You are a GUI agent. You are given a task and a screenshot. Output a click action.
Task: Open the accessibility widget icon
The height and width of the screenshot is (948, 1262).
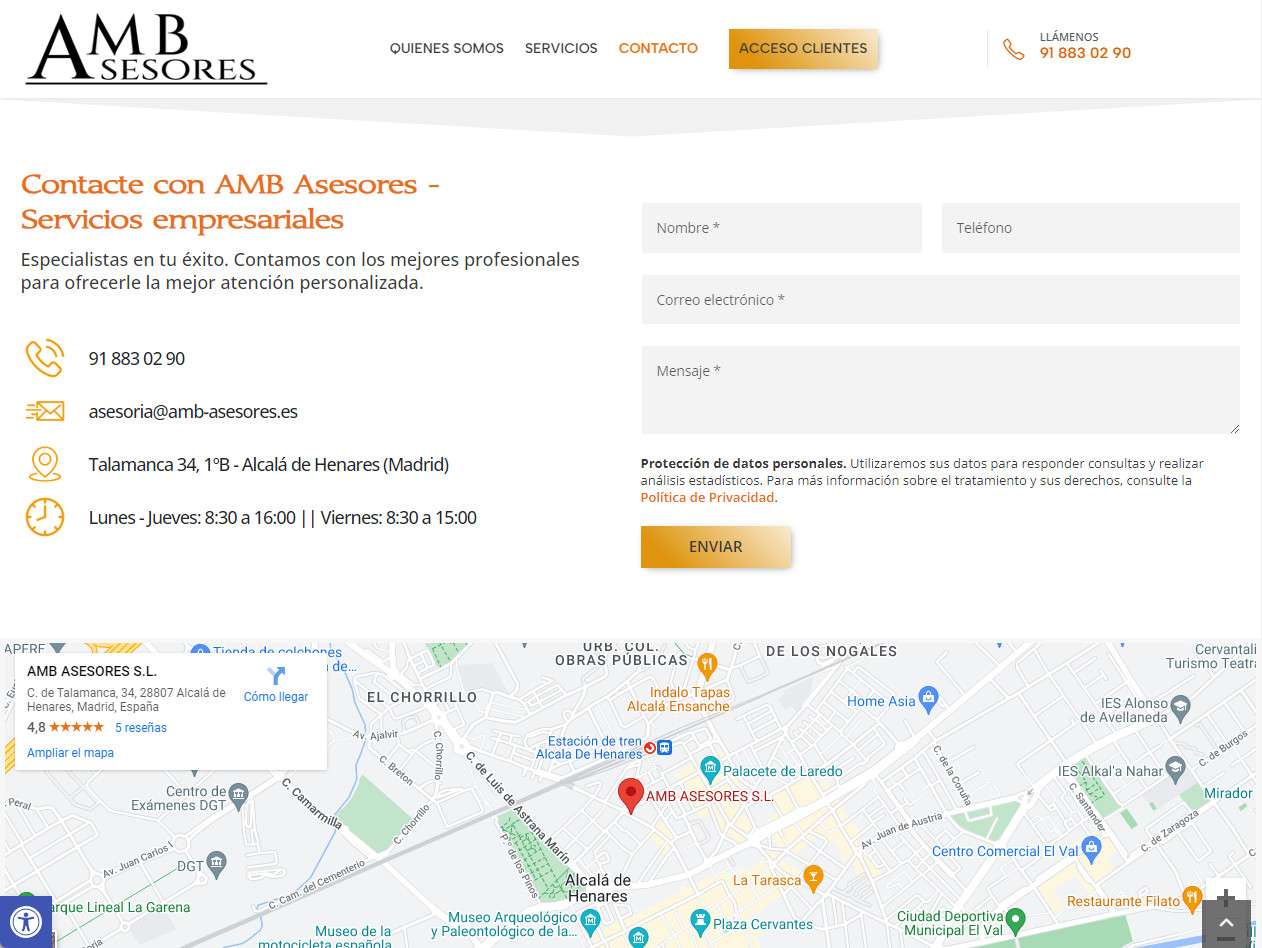point(24,920)
